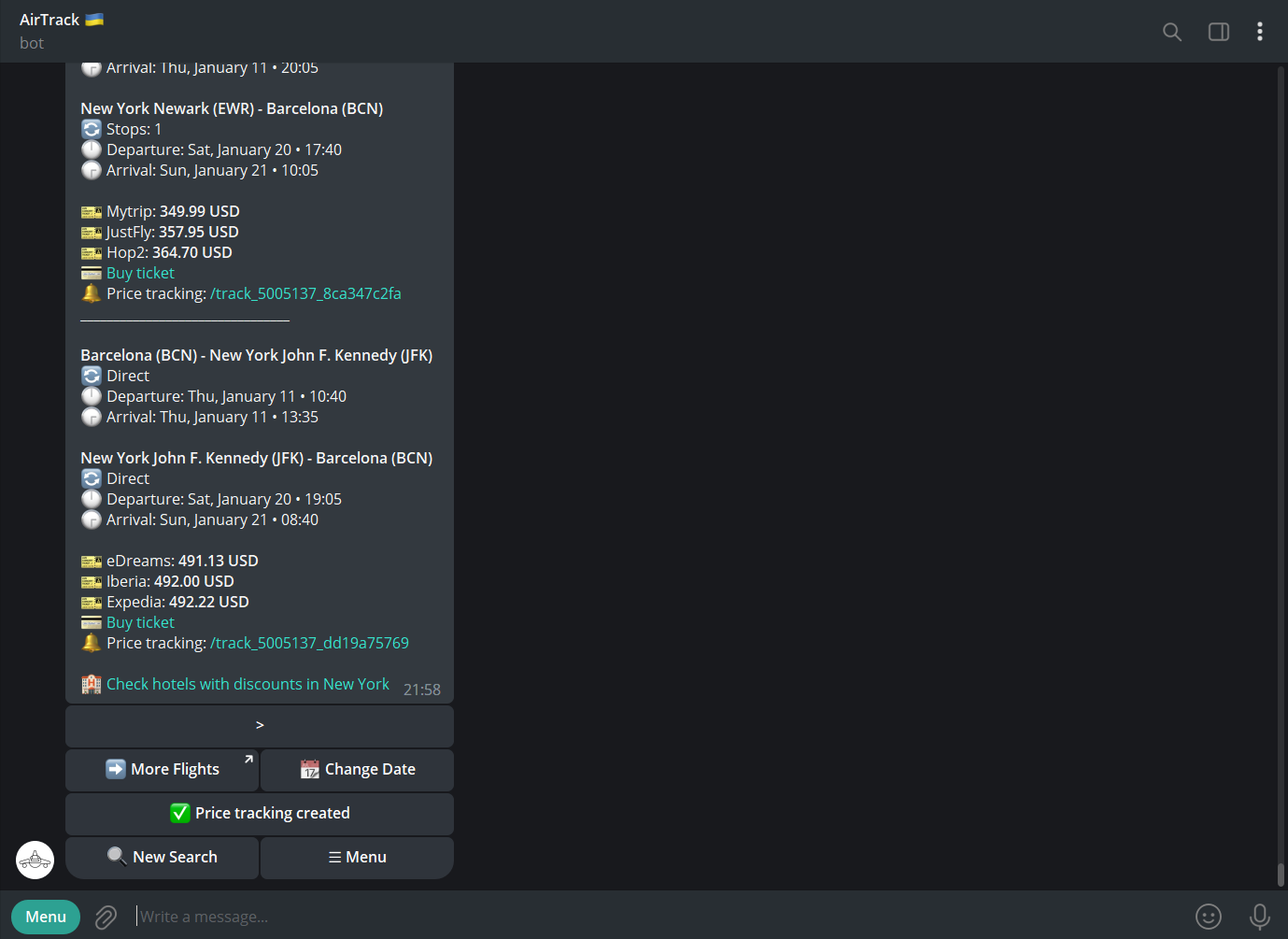Toggle the right sidebar panel icon
The width and height of the screenshot is (1288, 939).
pos(1219,32)
